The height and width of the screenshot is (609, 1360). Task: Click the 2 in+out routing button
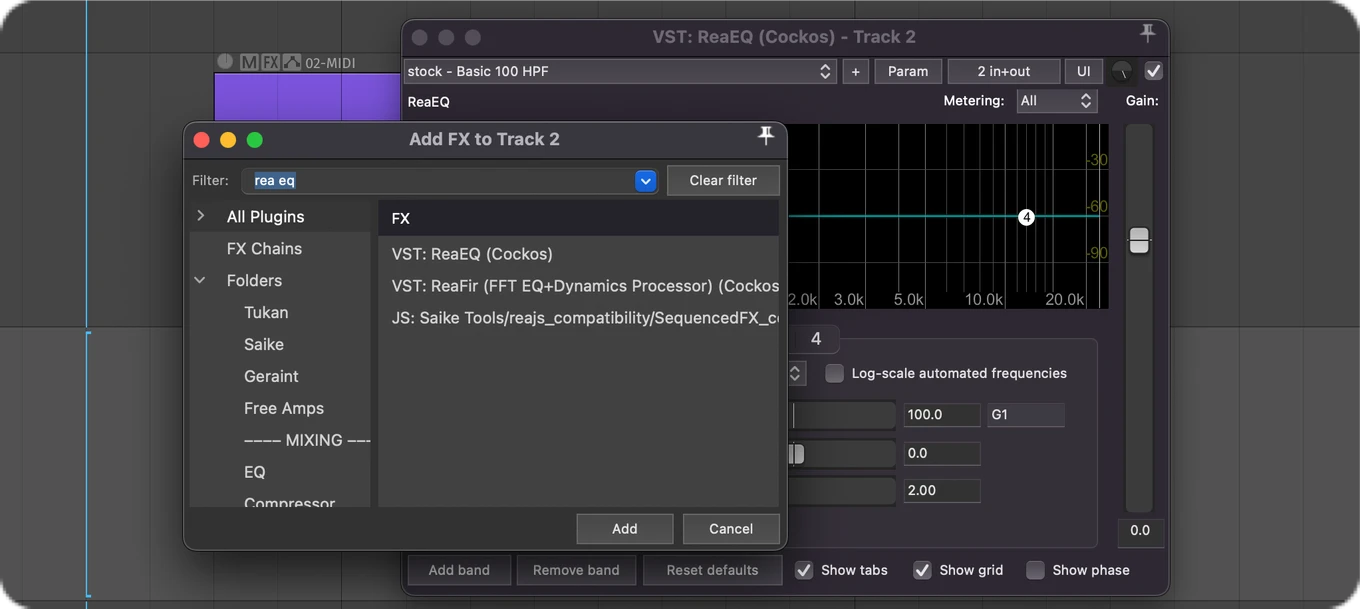1004,71
